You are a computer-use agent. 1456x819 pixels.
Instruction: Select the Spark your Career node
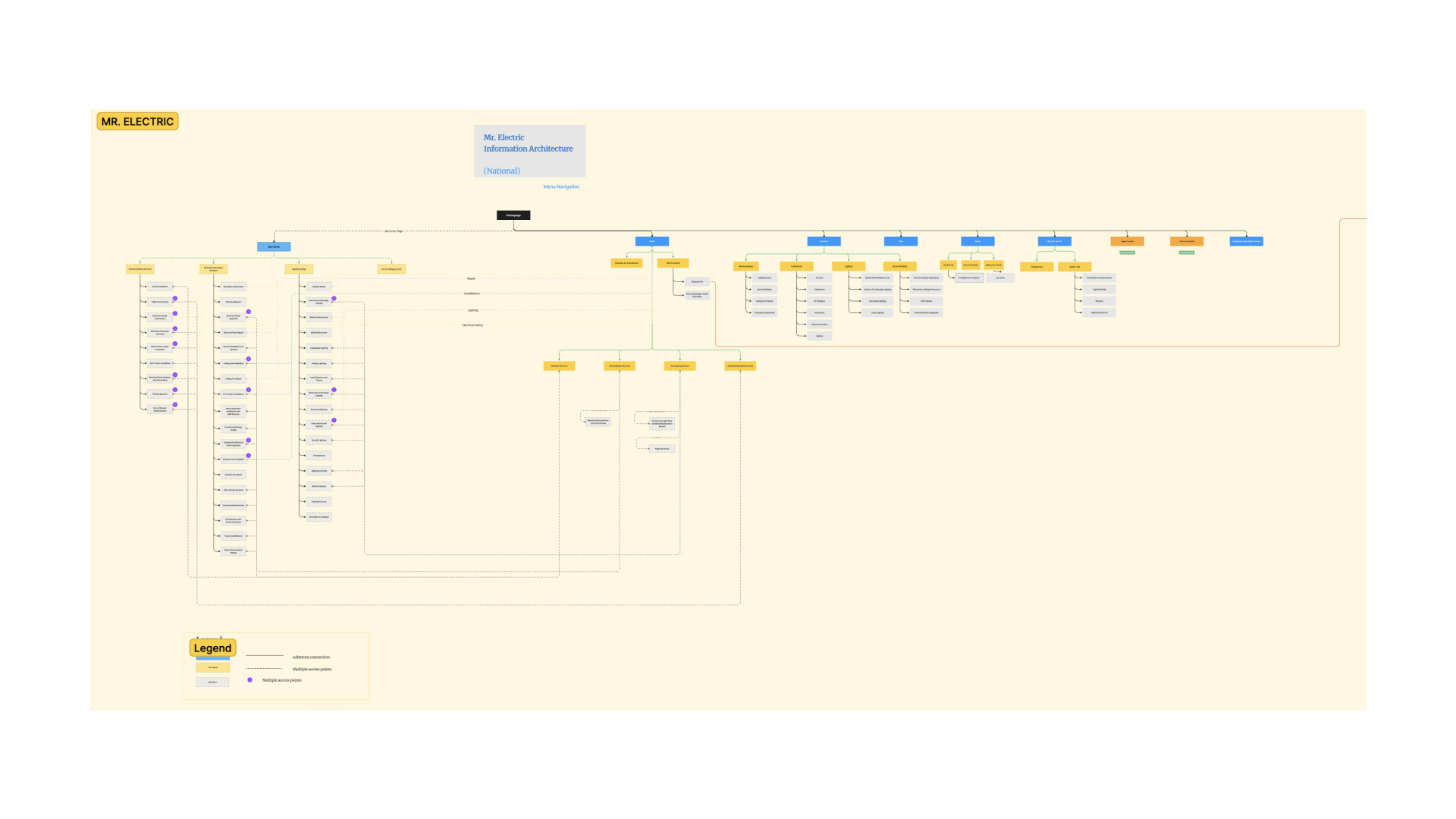(993, 265)
